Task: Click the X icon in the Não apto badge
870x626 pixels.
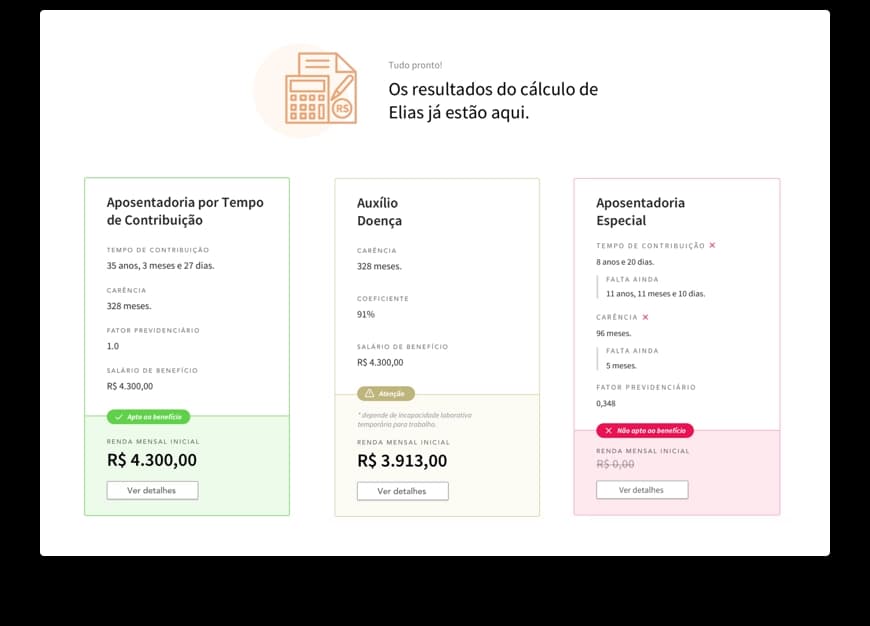Action: pyautogui.click(x=608, y=431)
